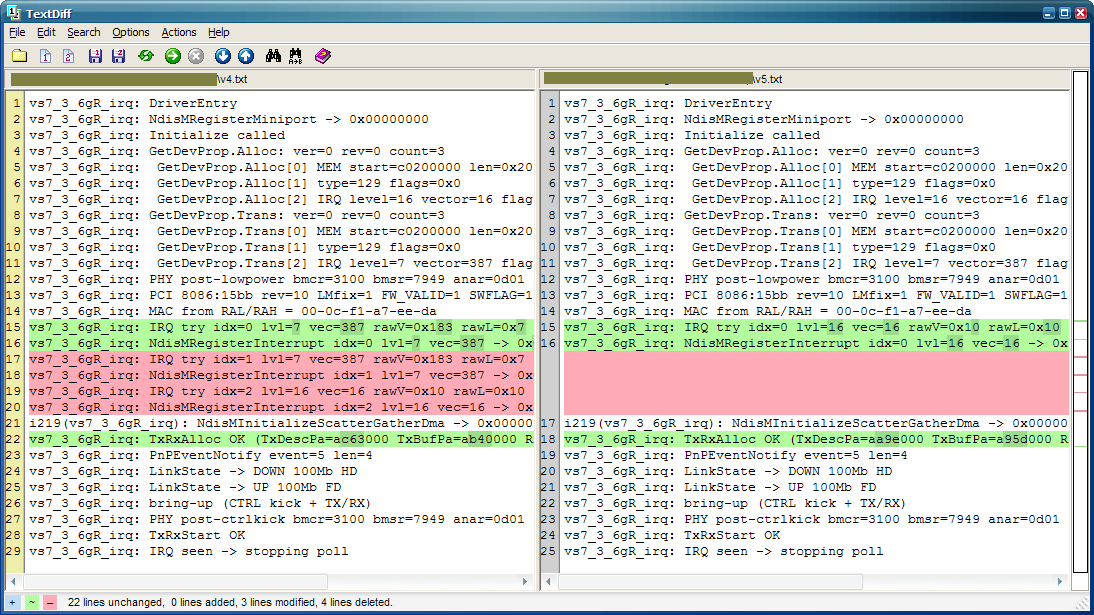Click the status text '22 lines unchanged'

(115, 602)
